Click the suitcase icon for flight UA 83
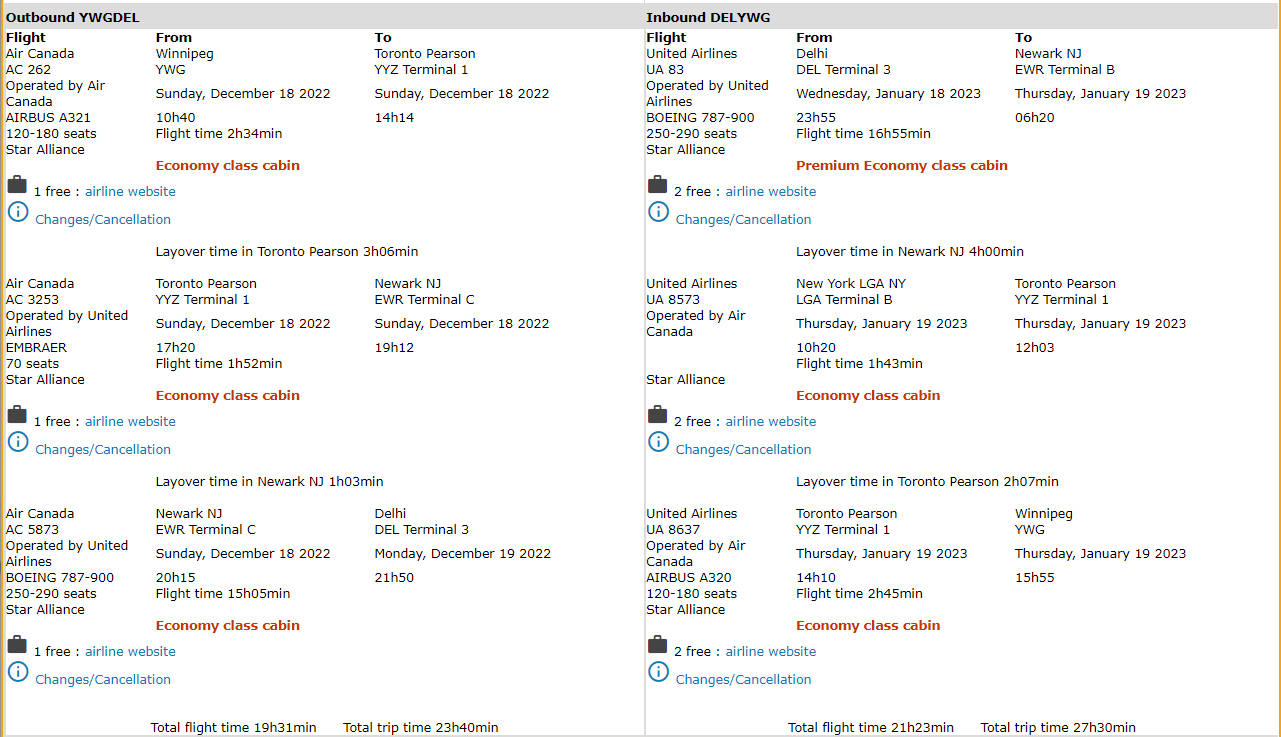Viewport: 1281px width, 737px height. [x=657, y=185]
